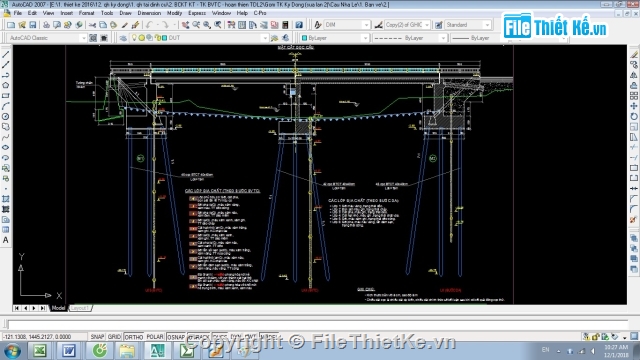Toggle POLAR tracking in status bar
The width and height of the screenshot is (640, 360).
(x=155, y=337)
